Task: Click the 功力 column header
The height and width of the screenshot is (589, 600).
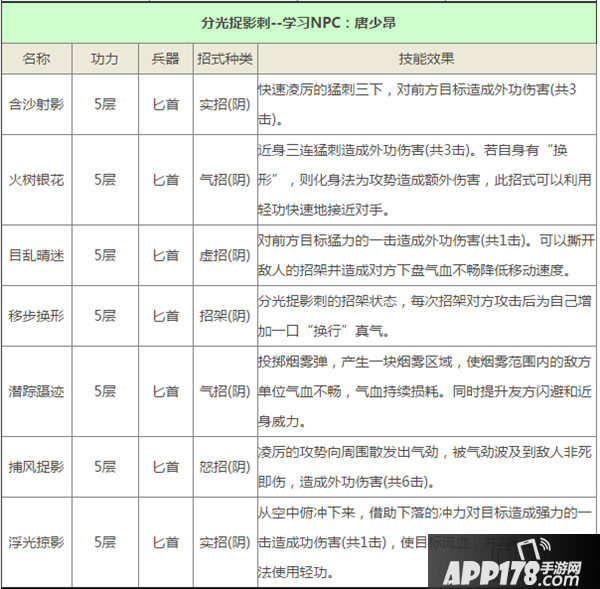Action: pyautogui.click(x=104, y=59)
